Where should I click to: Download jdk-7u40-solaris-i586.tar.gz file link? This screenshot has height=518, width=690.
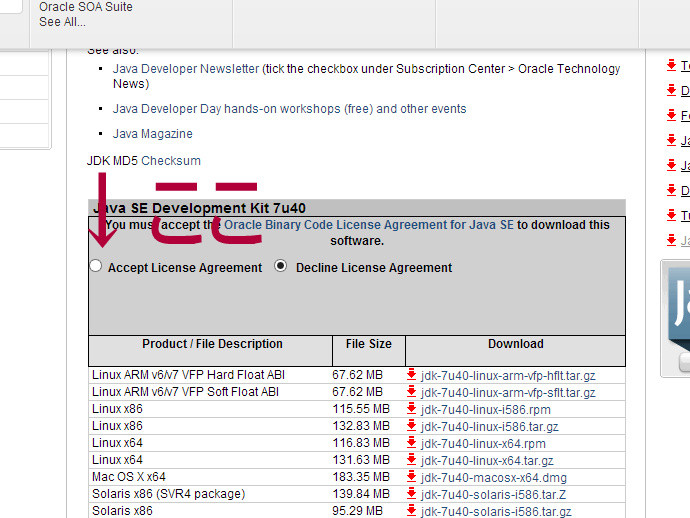point(495,512)
